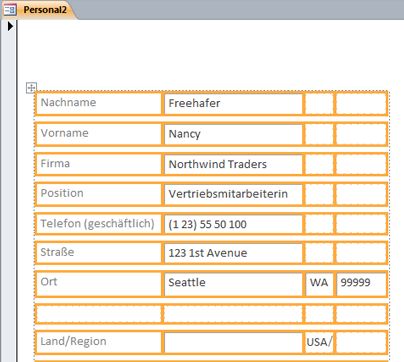Select the Vorname label
This screenshot has width=404, height=362.
[98, 134]
